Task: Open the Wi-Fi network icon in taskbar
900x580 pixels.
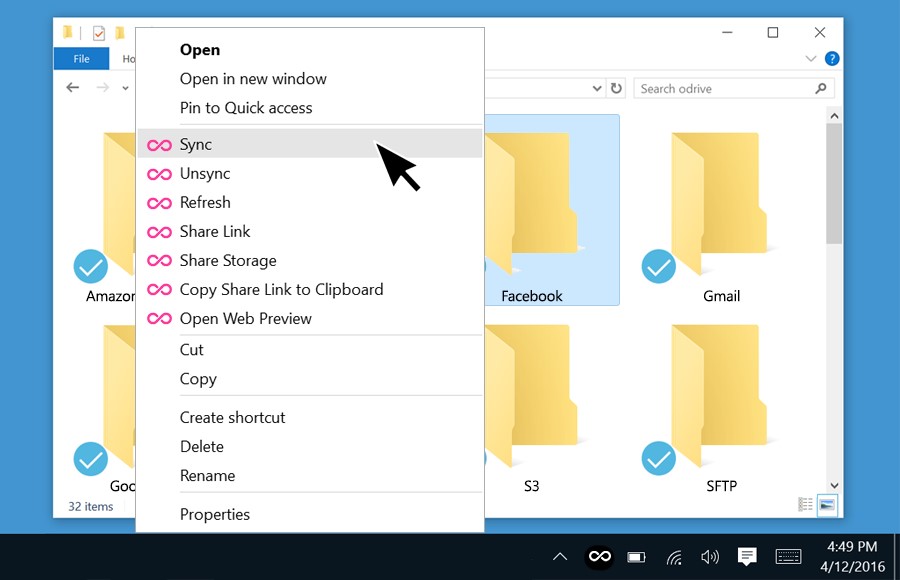Action: (675, 557)
